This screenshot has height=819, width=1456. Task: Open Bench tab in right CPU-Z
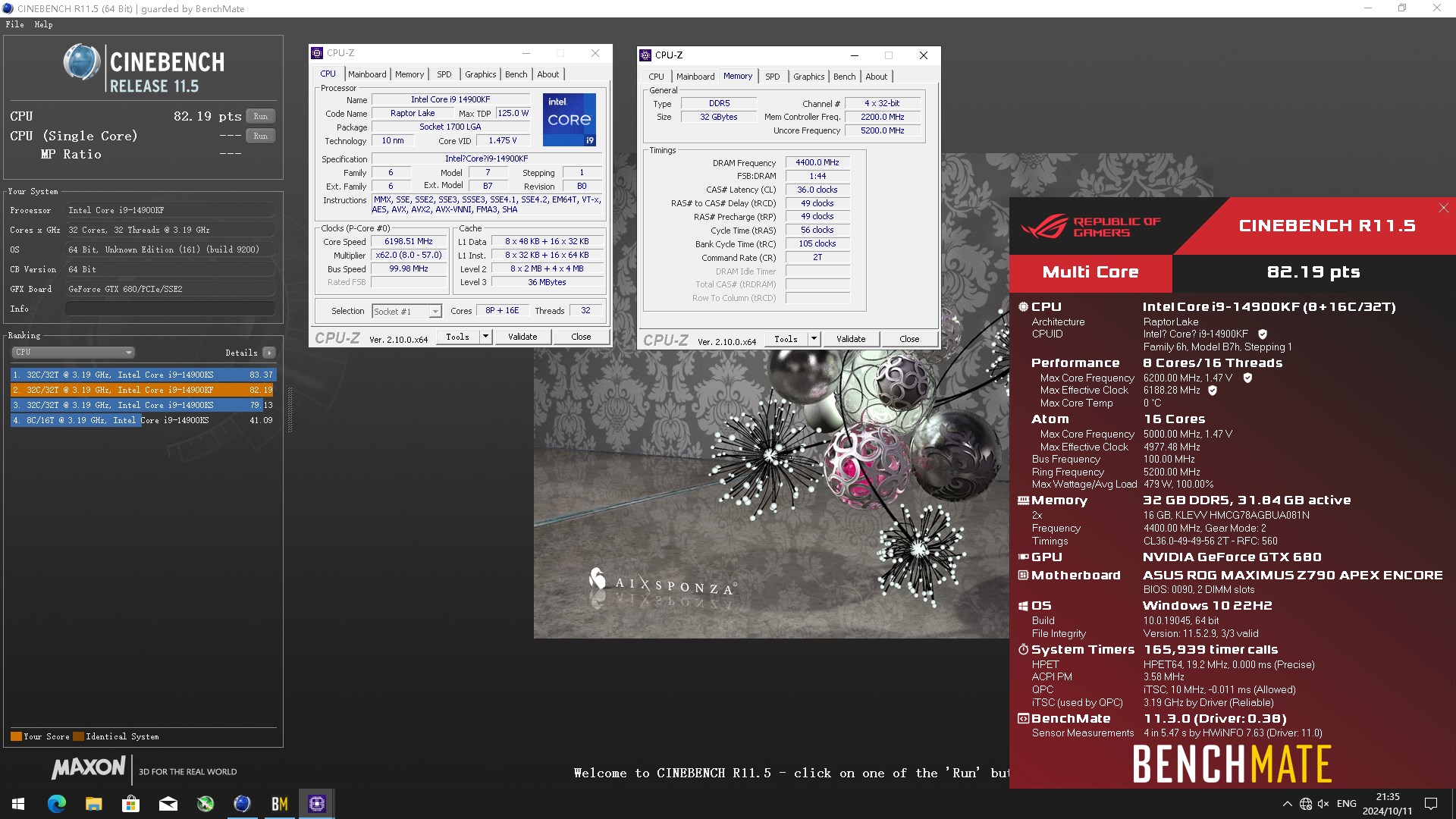coord(845,77)
